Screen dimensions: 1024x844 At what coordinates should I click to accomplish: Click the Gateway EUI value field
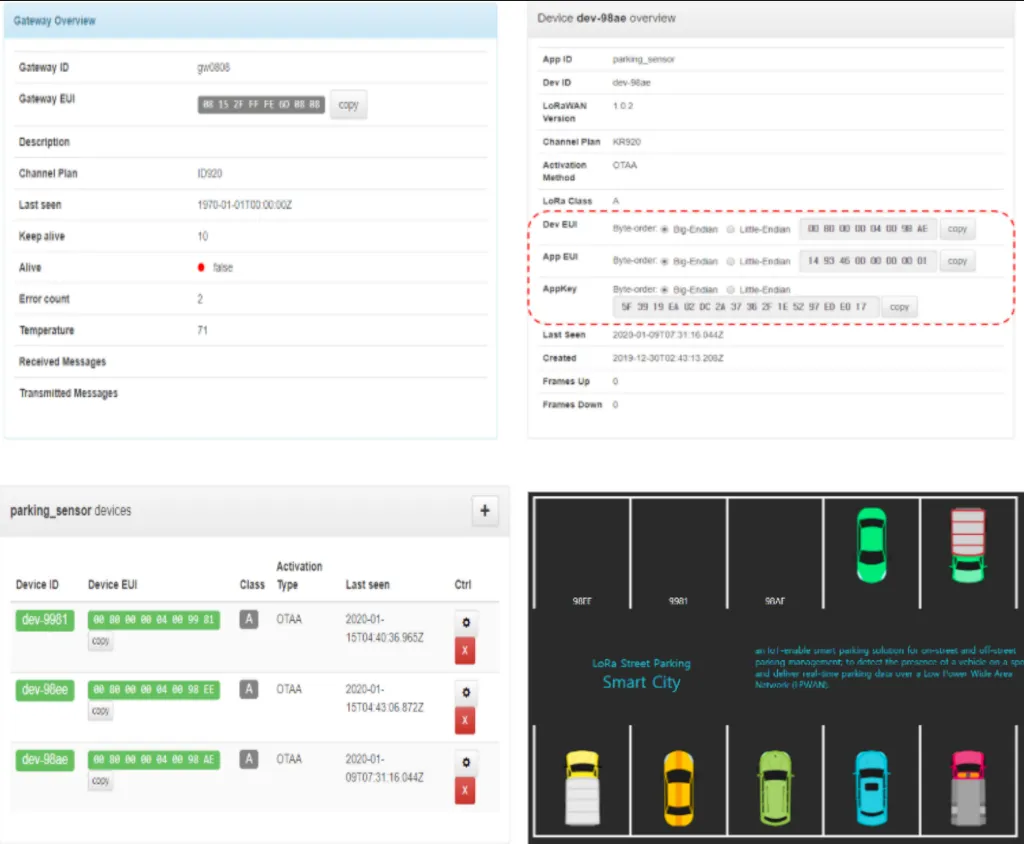[261, 105]
